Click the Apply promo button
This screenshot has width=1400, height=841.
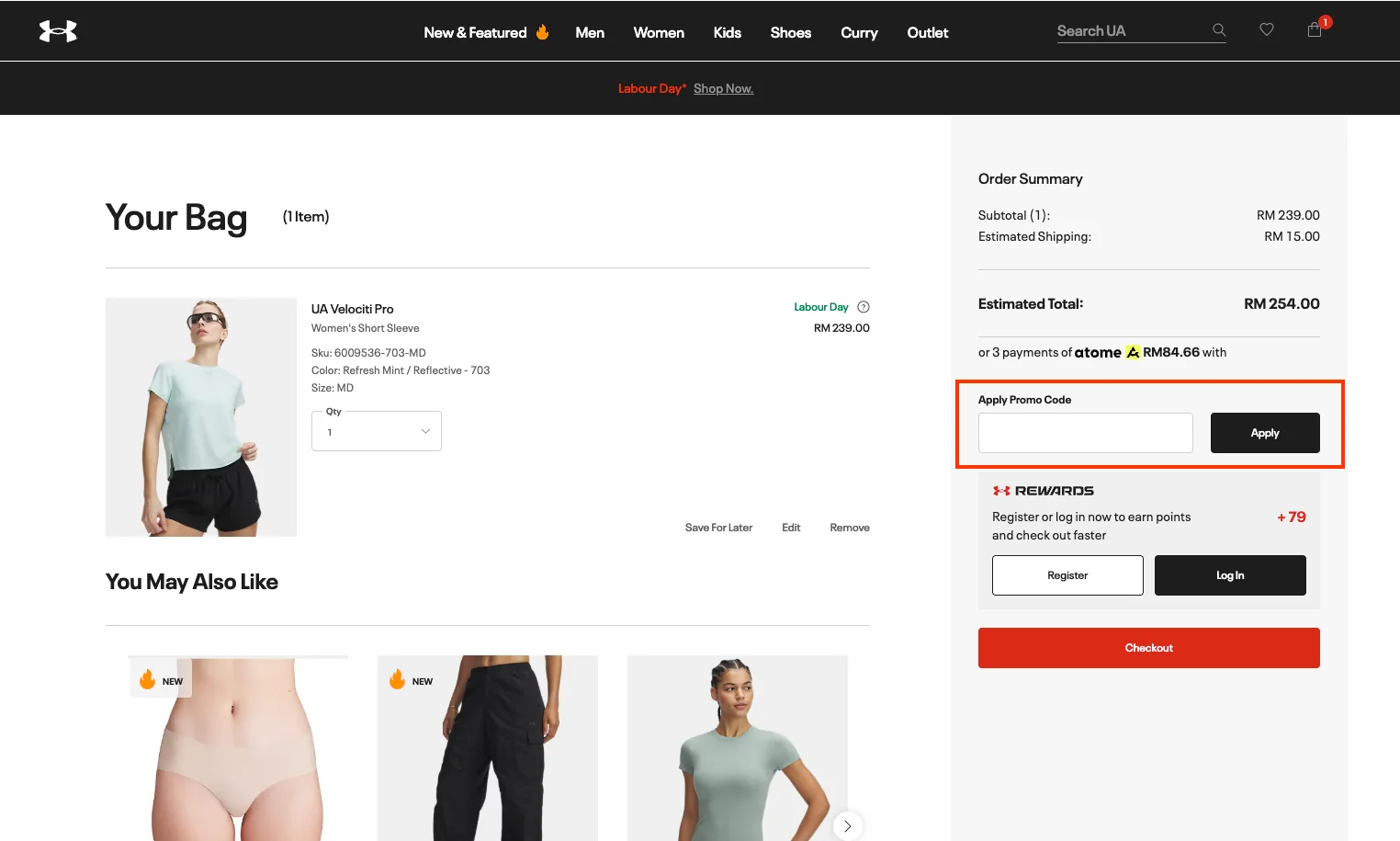1265,433
